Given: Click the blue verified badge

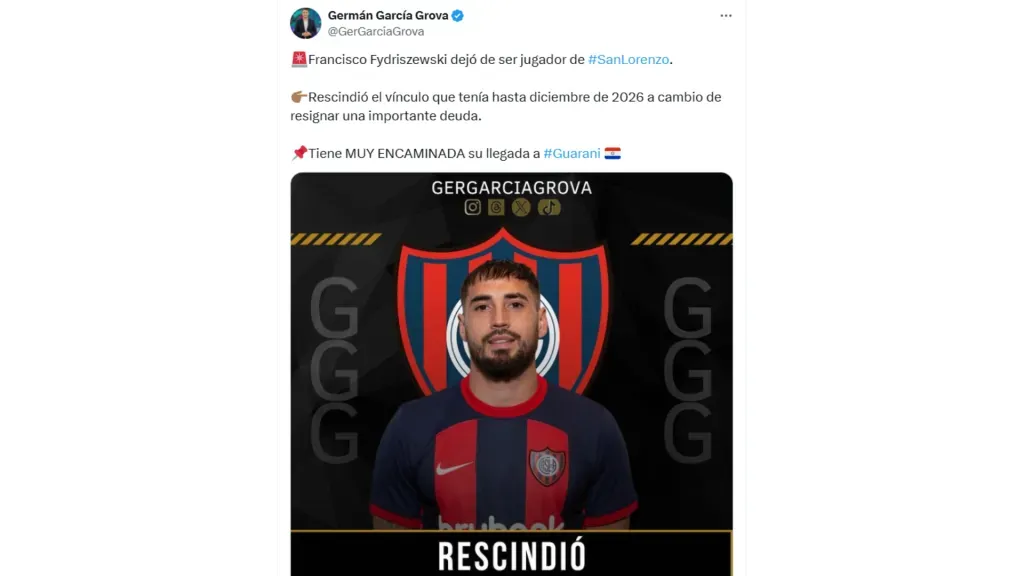Looking at the screenshot, I should [x=458, y=16].
